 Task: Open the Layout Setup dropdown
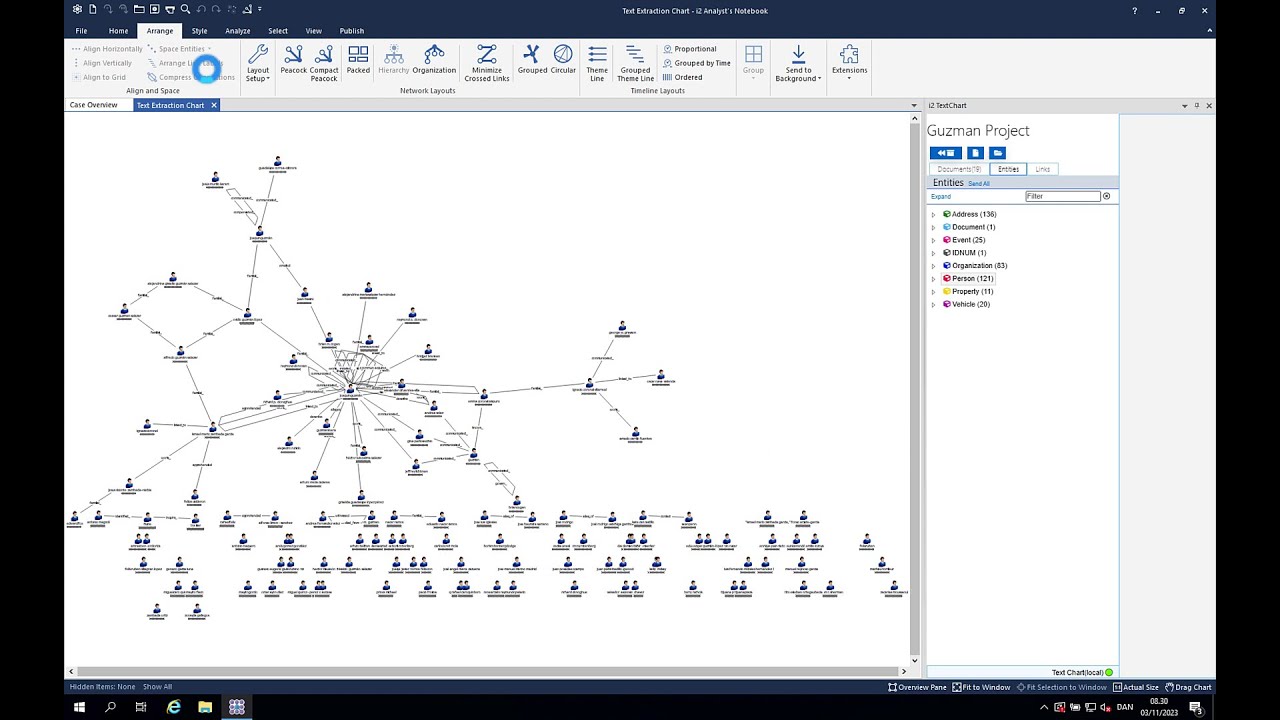point(258,62)
